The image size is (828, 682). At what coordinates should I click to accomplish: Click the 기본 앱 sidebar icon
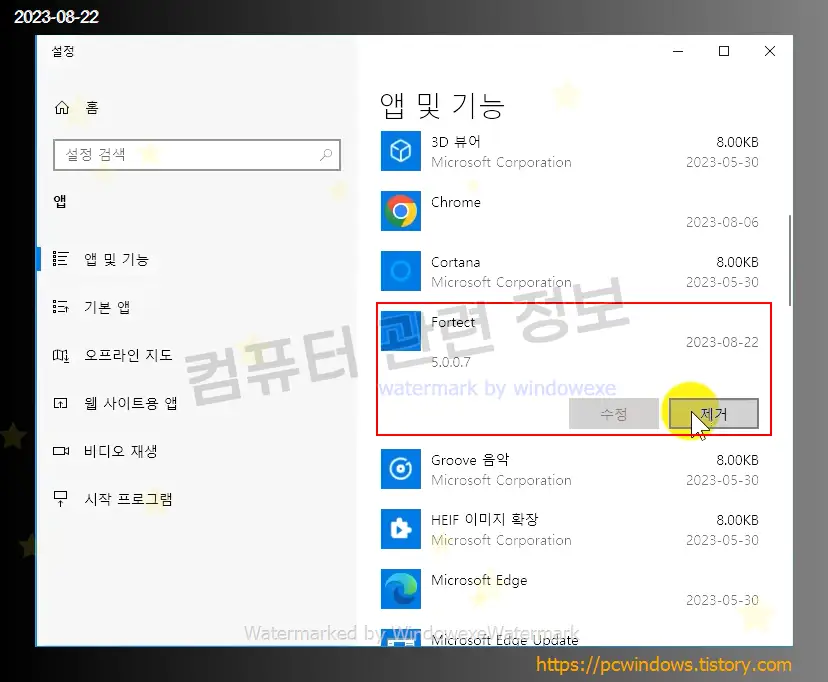pos(60,307)
